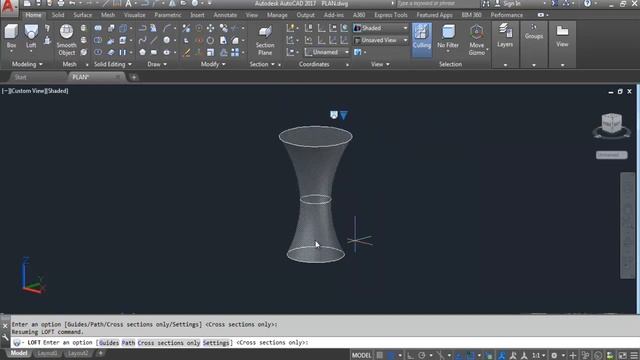Screen dimensions: 640x360
Task: Click the command line customize wrench icon
Action: 5,338
